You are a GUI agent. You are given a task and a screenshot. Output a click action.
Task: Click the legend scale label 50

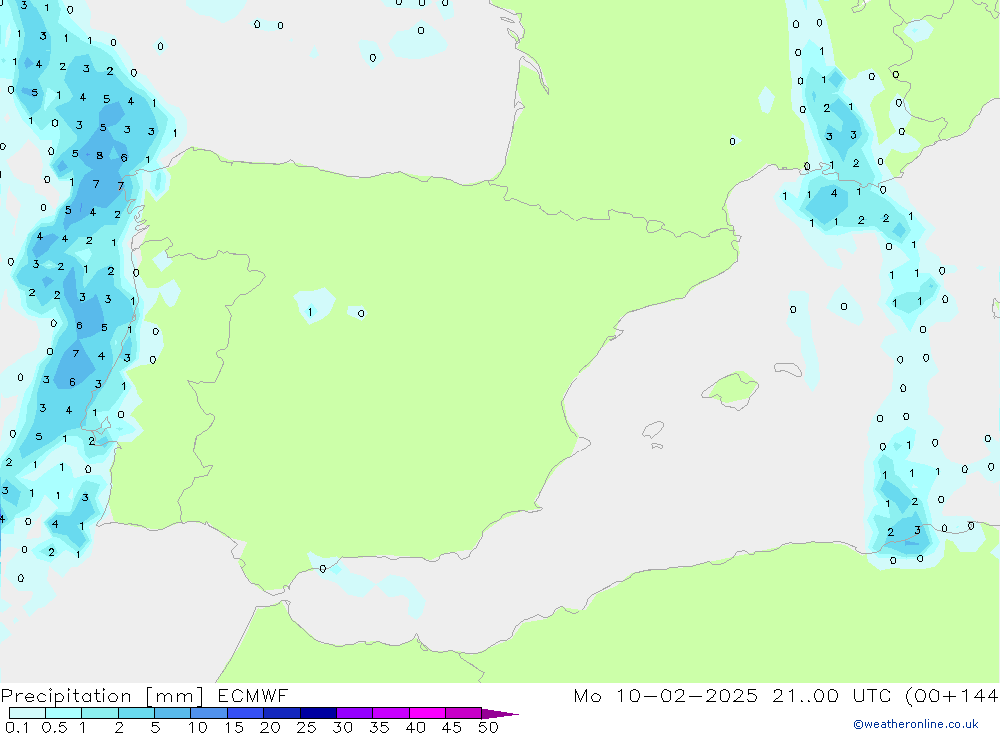[x=487, y=727]
